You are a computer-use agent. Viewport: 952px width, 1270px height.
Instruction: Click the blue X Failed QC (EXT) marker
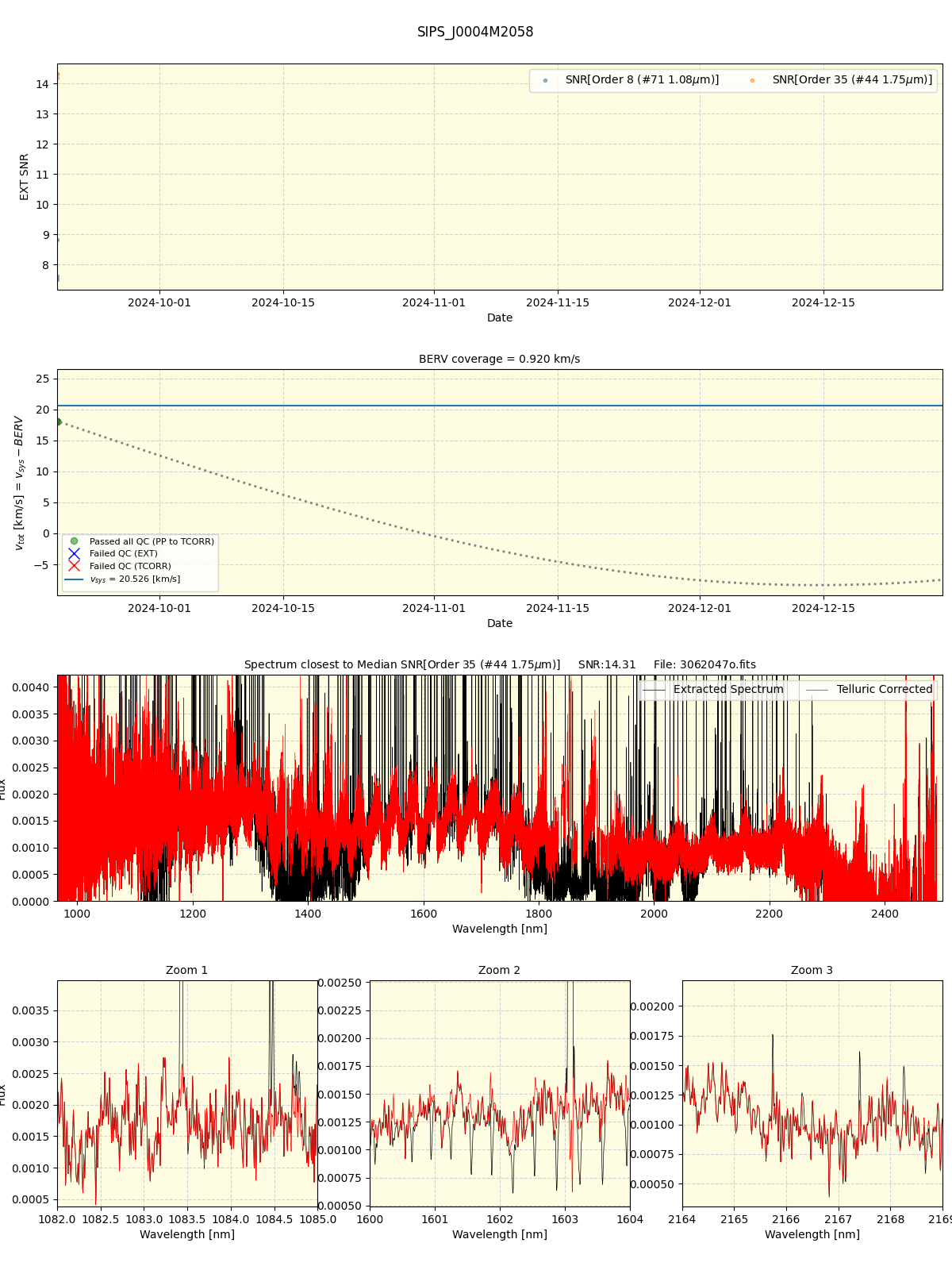point(74,553)
